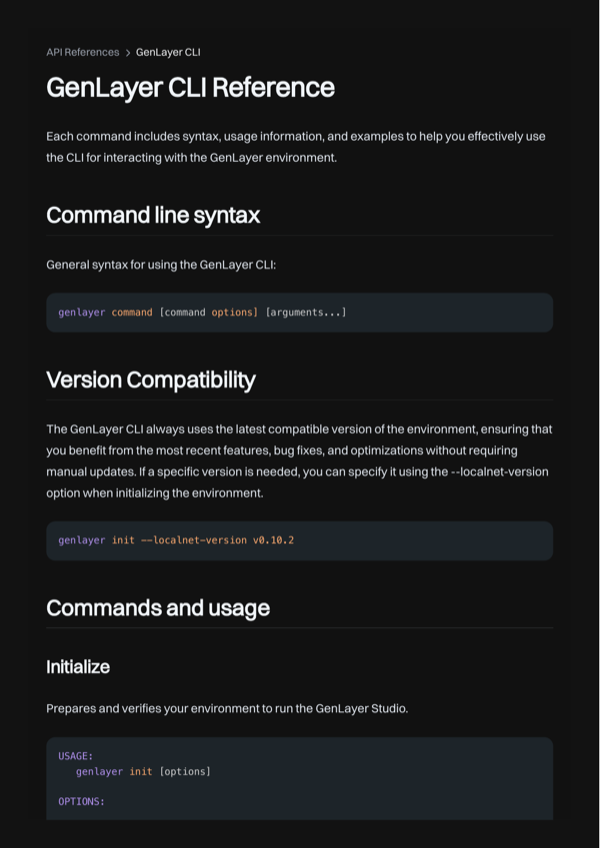Click the "Prepares and verifies your environment" text
This screenshot has height=848, width=600.
tap(227, 709)
